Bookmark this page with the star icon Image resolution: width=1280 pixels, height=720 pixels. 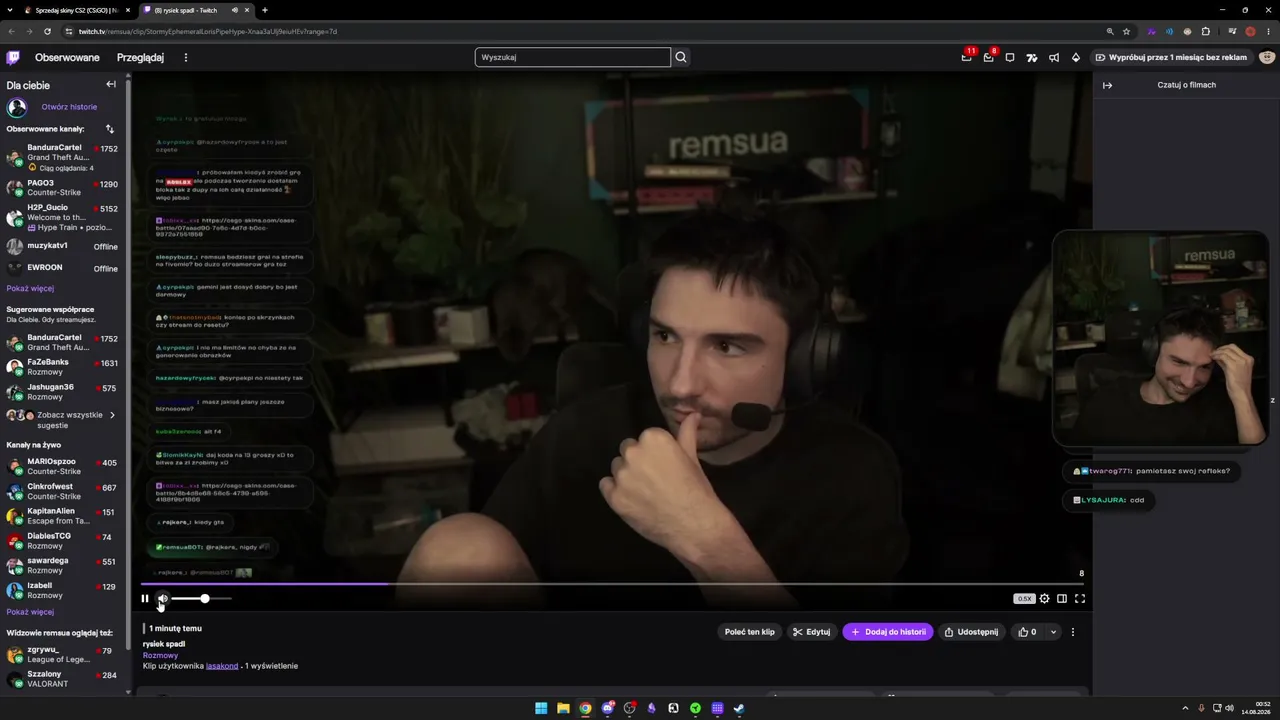click(x=1126, y=31)
